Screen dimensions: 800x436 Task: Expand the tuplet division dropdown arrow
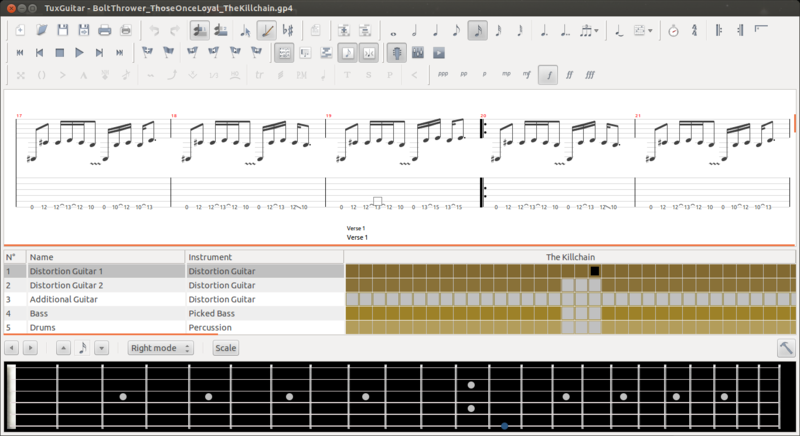coord(597,31)
